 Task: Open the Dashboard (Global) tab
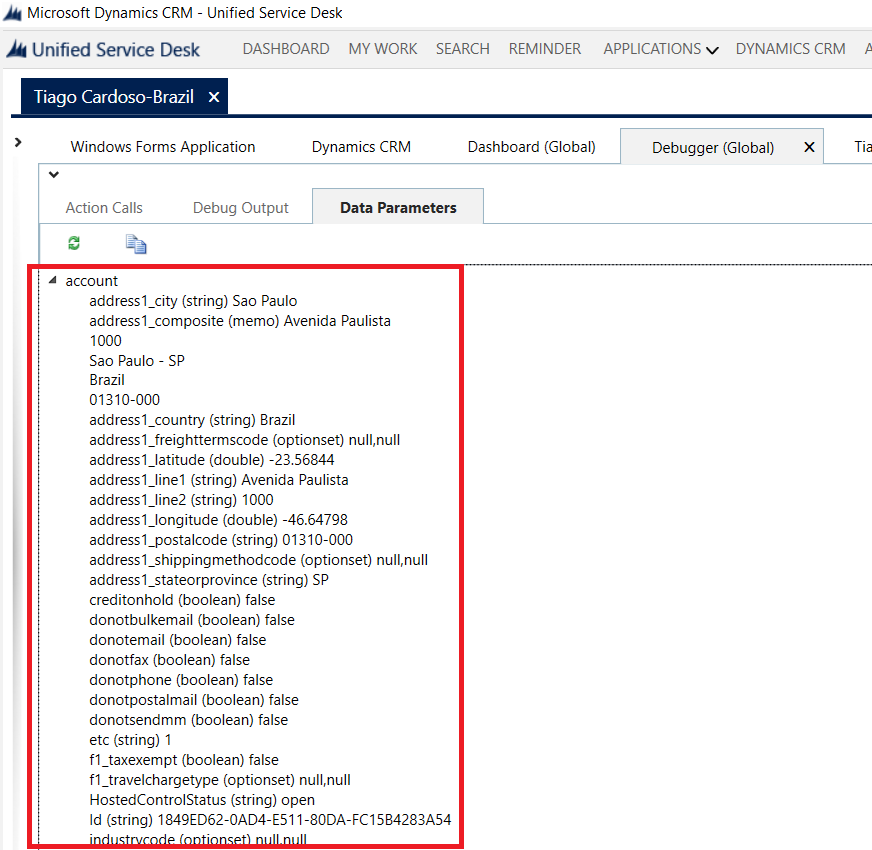(x=531, y=147)
